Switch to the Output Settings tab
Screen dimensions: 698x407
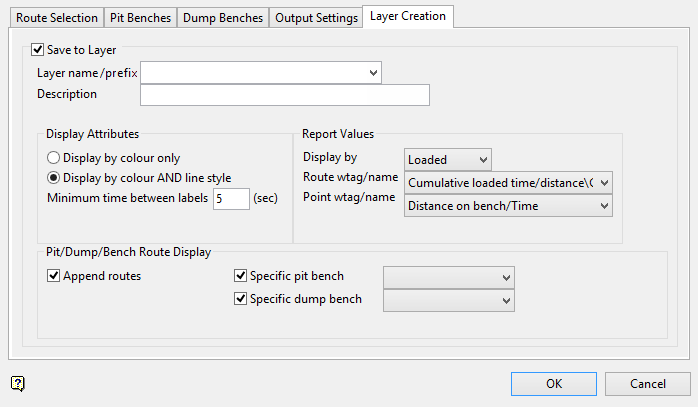[315, 18]
